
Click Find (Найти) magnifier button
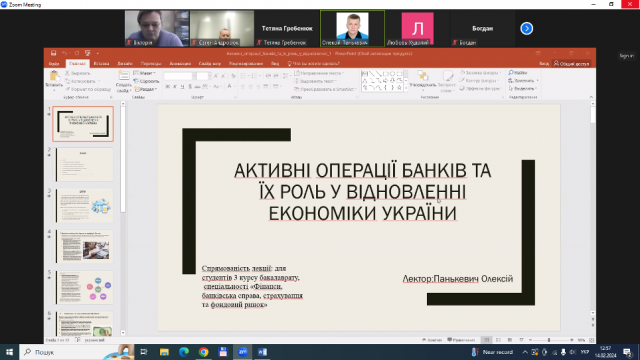coord(518,73)
